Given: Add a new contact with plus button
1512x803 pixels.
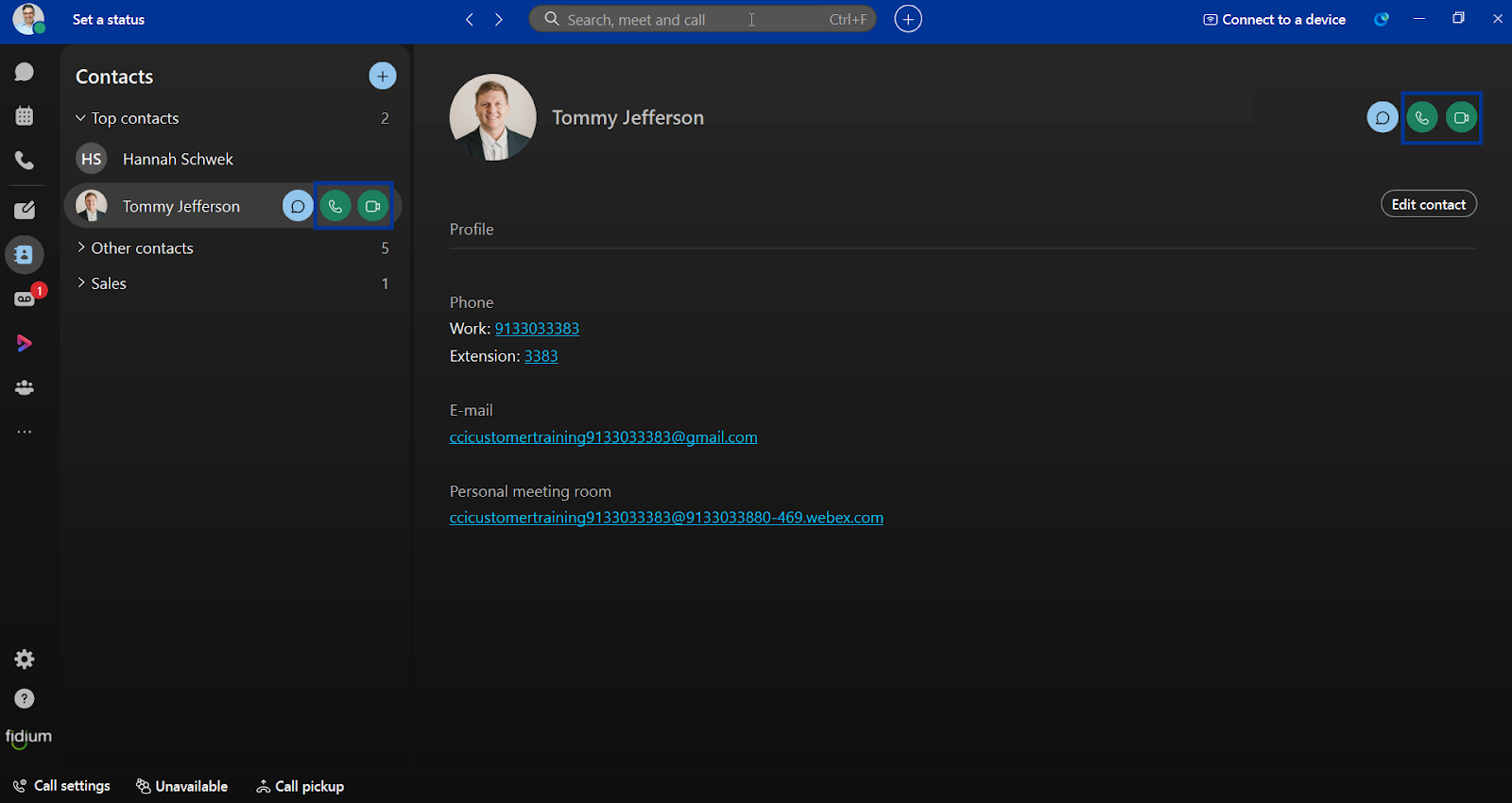Looking at the screenshot, I should tap(383, 76).
